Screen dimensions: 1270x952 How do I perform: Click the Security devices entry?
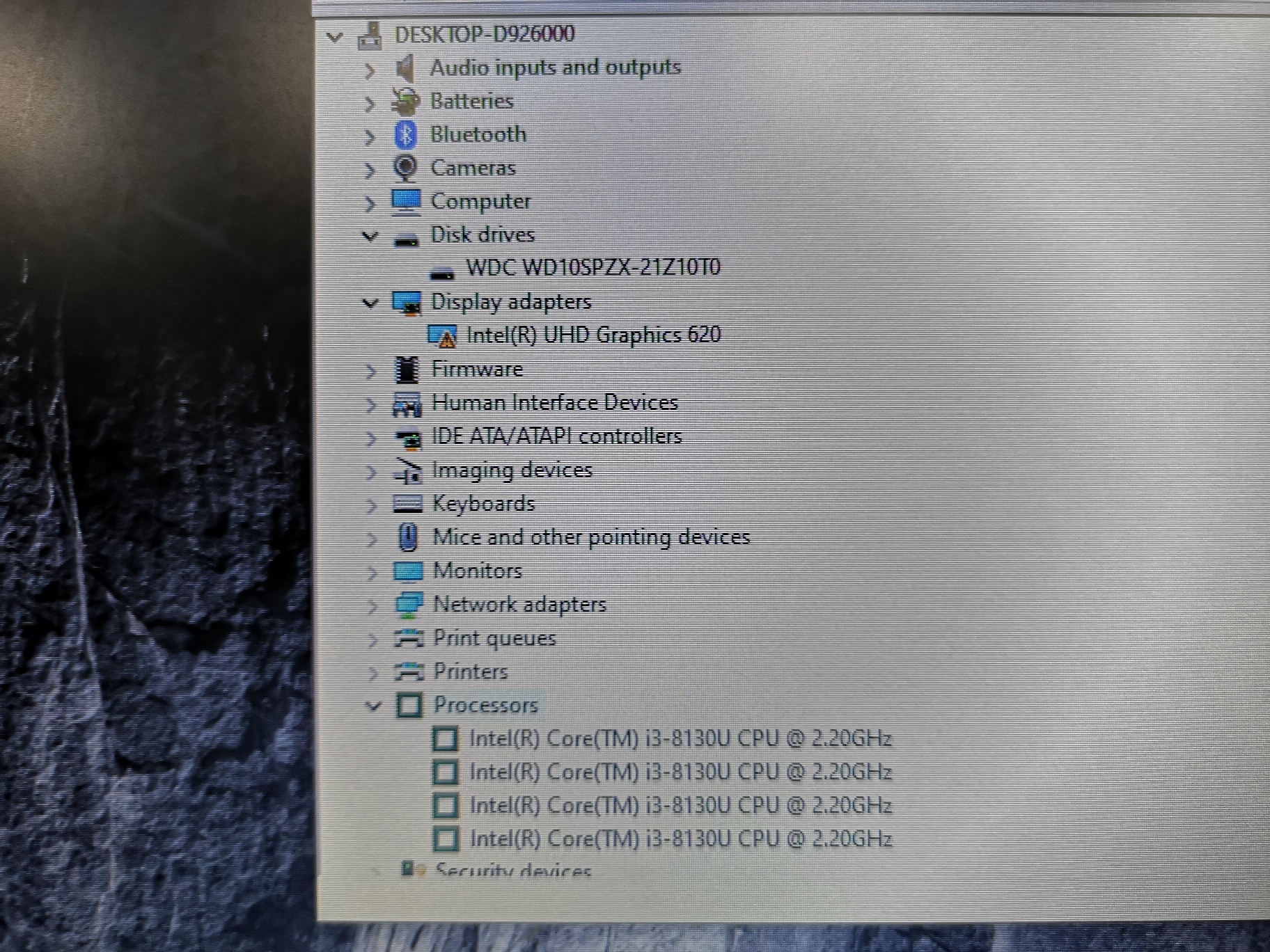tap(514, 870)
